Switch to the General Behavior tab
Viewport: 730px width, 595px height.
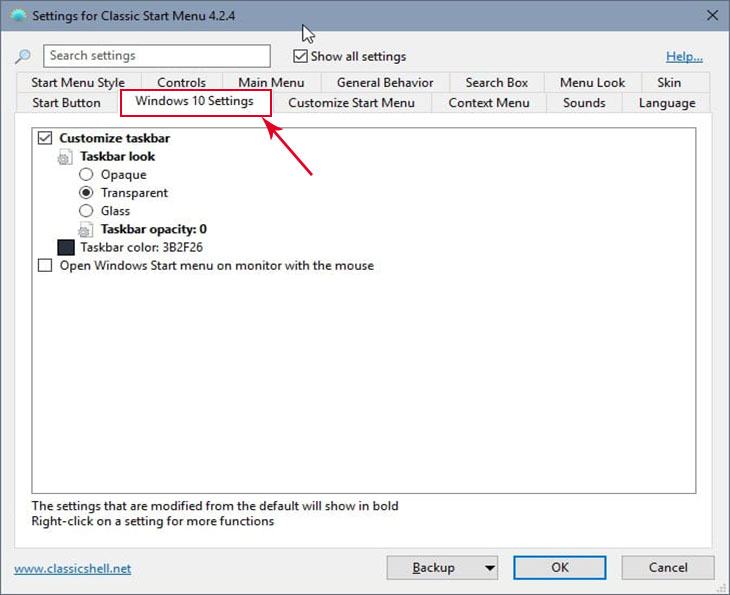(x=385, y=82)
